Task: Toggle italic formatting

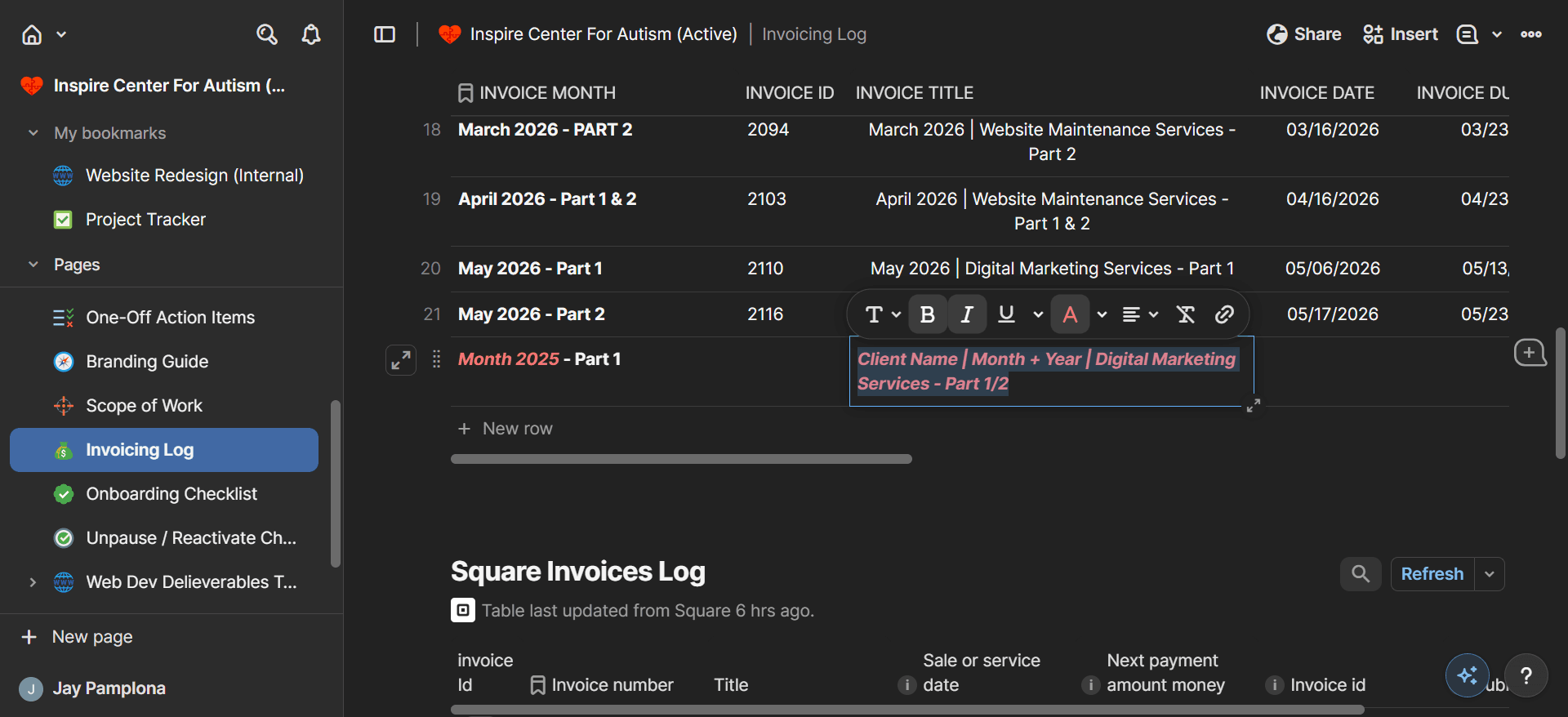Action: pos(967,314)
